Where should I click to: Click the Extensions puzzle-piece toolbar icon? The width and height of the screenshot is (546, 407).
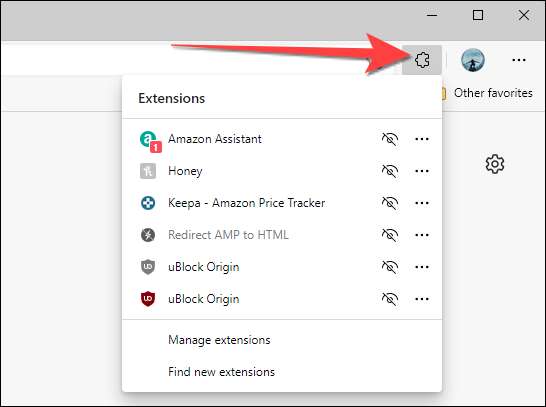[422, 60]
